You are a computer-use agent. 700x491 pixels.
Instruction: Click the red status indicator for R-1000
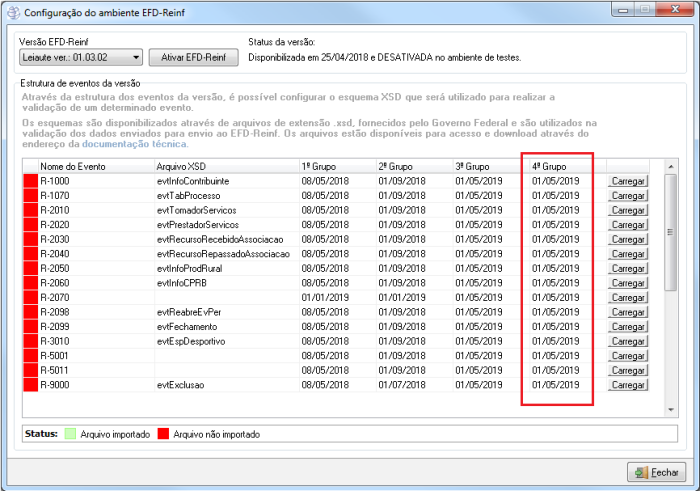pos(30,181)
